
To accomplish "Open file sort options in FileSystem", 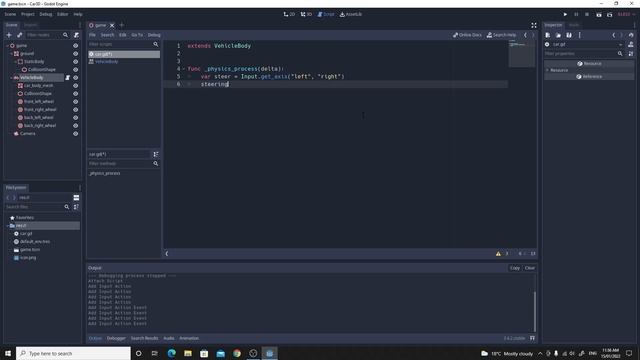I will (76, 207).
